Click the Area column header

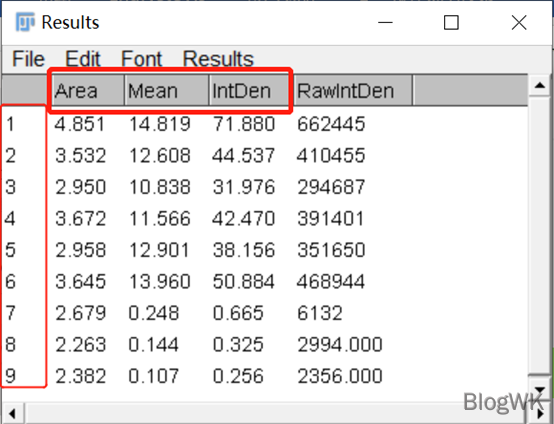pos(86,90)
